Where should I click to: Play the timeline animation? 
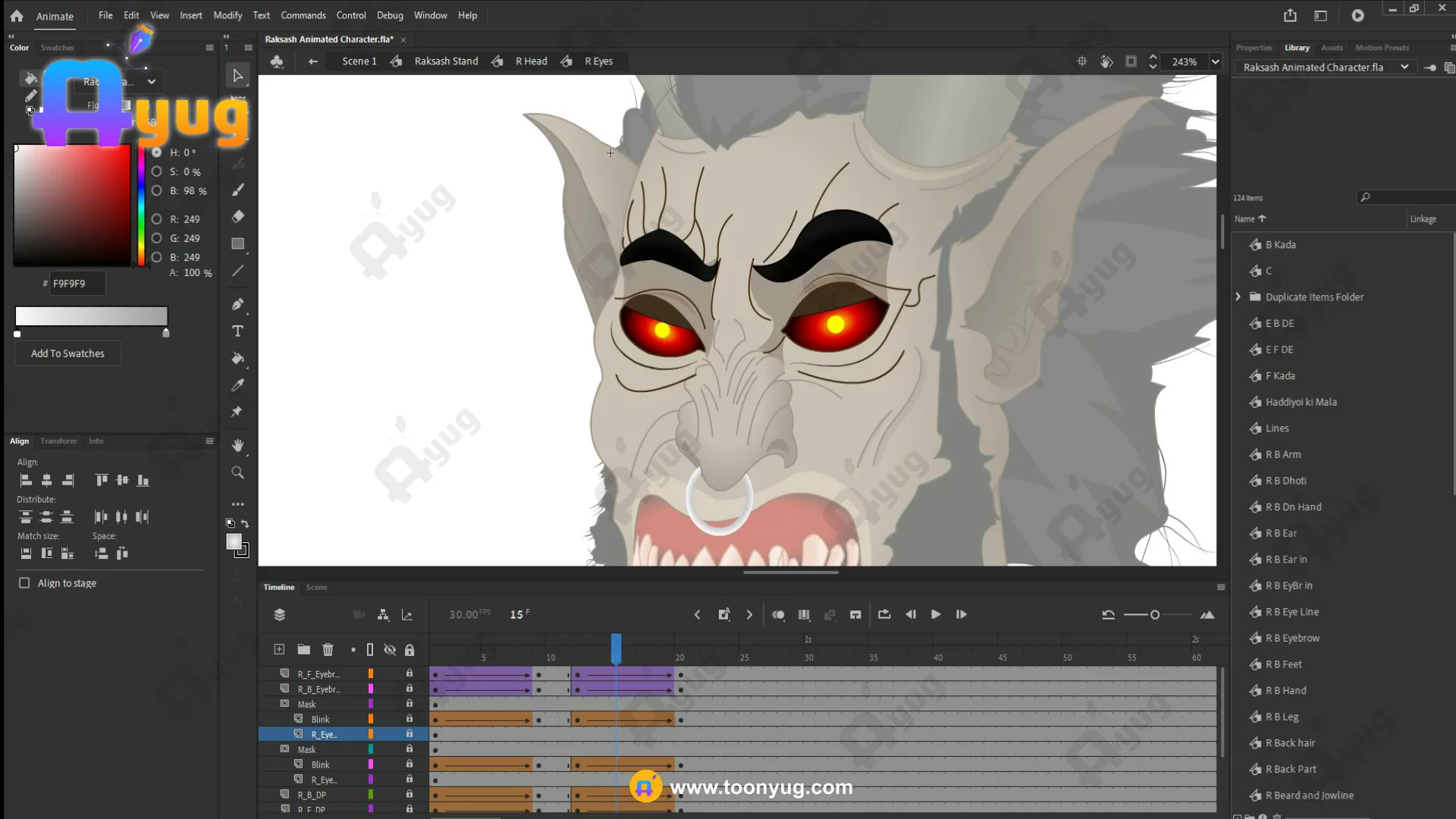click(936, 614)
